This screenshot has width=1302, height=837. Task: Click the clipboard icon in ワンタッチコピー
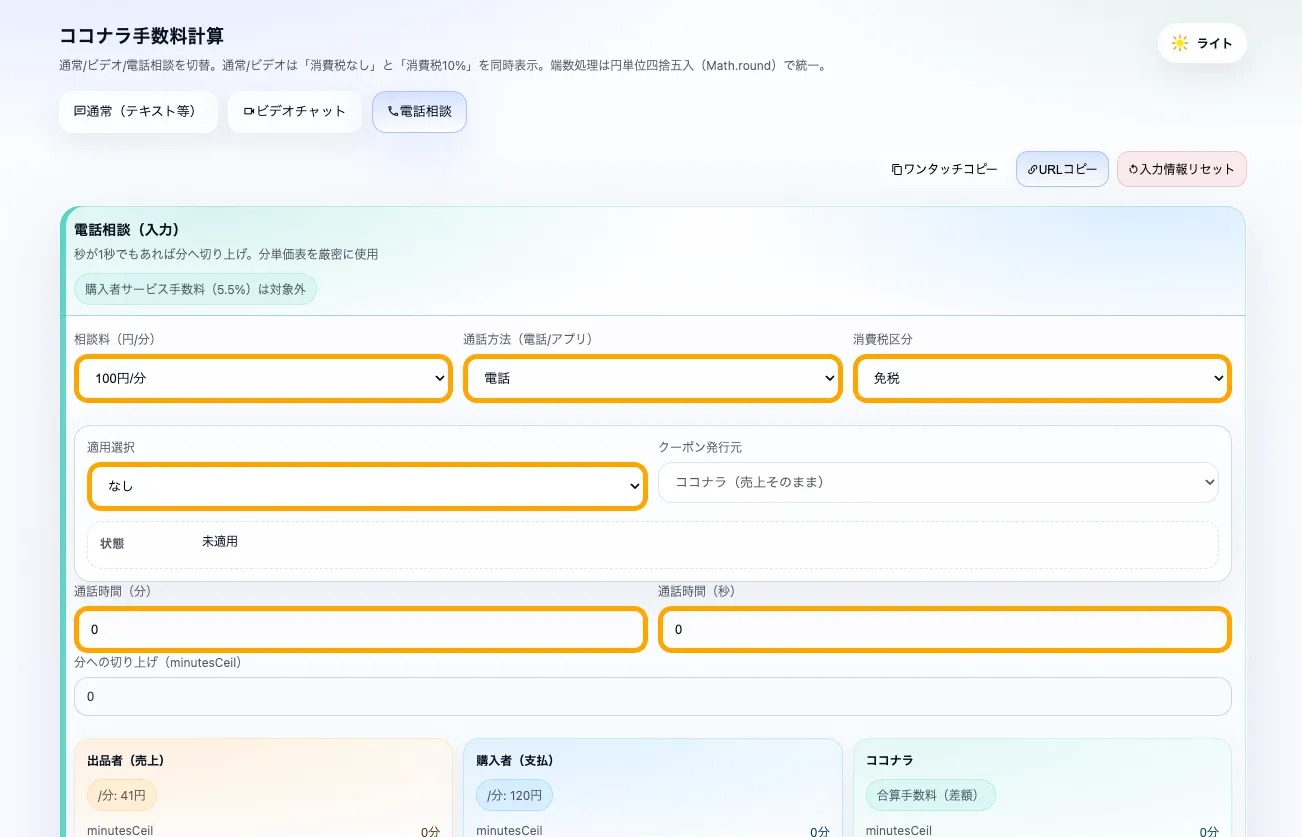click(897, 169)
